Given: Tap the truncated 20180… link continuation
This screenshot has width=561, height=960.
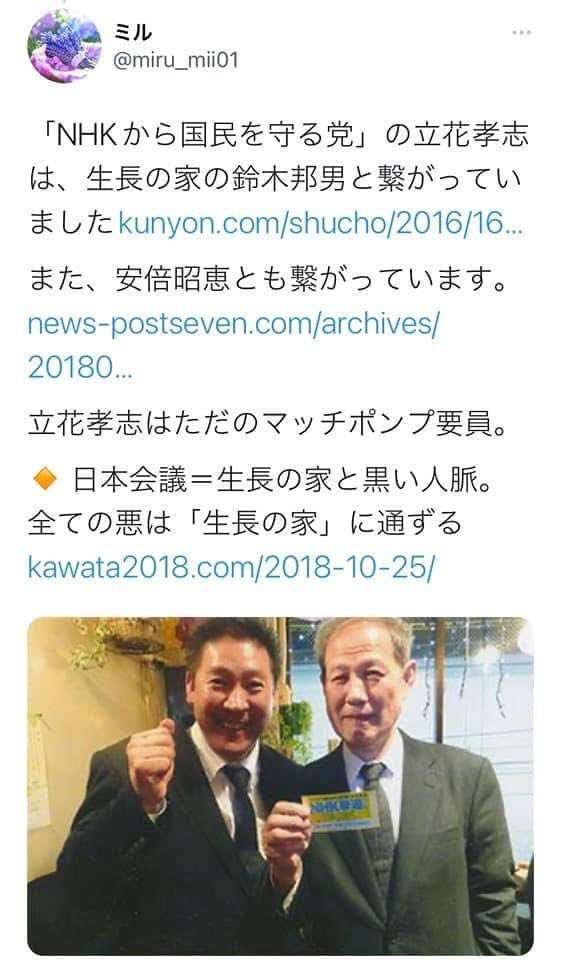Looking at the screenshot, I should click(80, 367).
